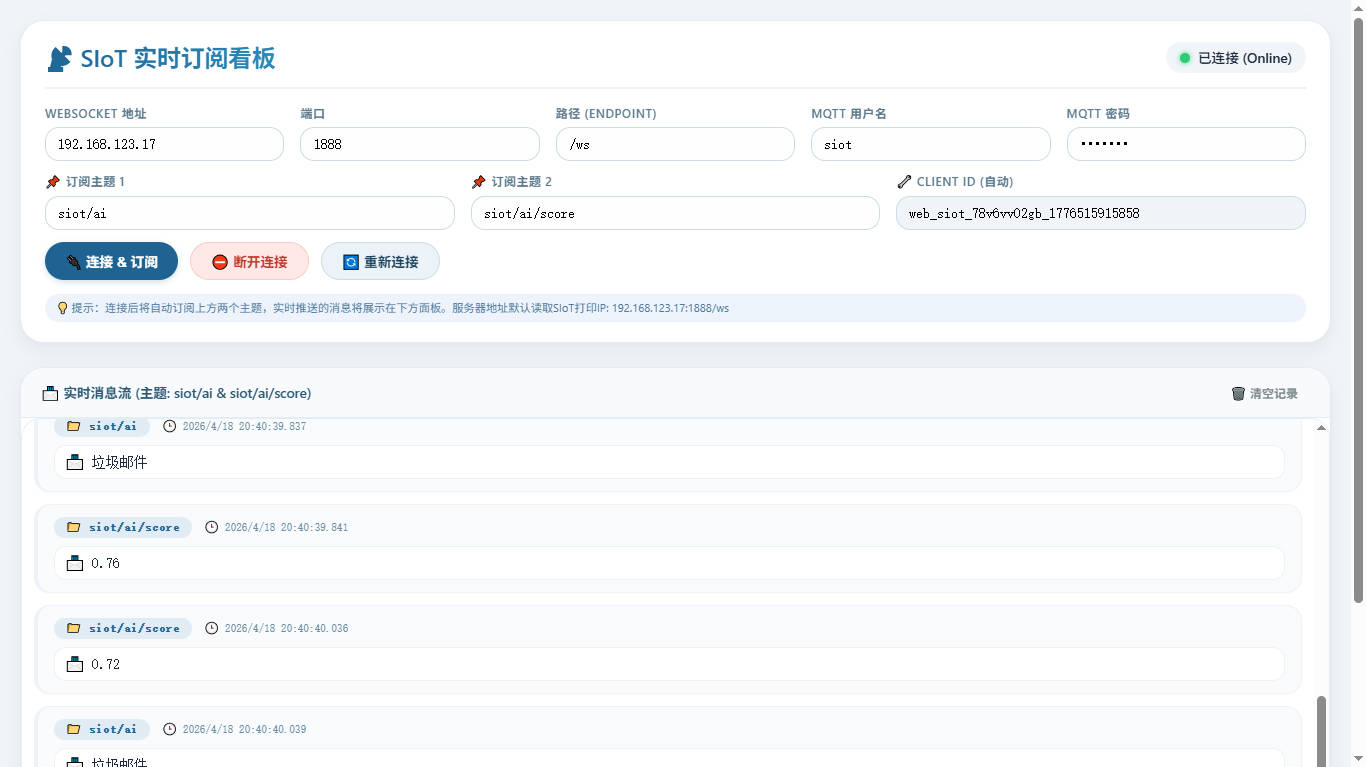
Task: Click the message icon beside 垃圾邮件 in the 20:40:39.837 card
Action: [75, 462]
